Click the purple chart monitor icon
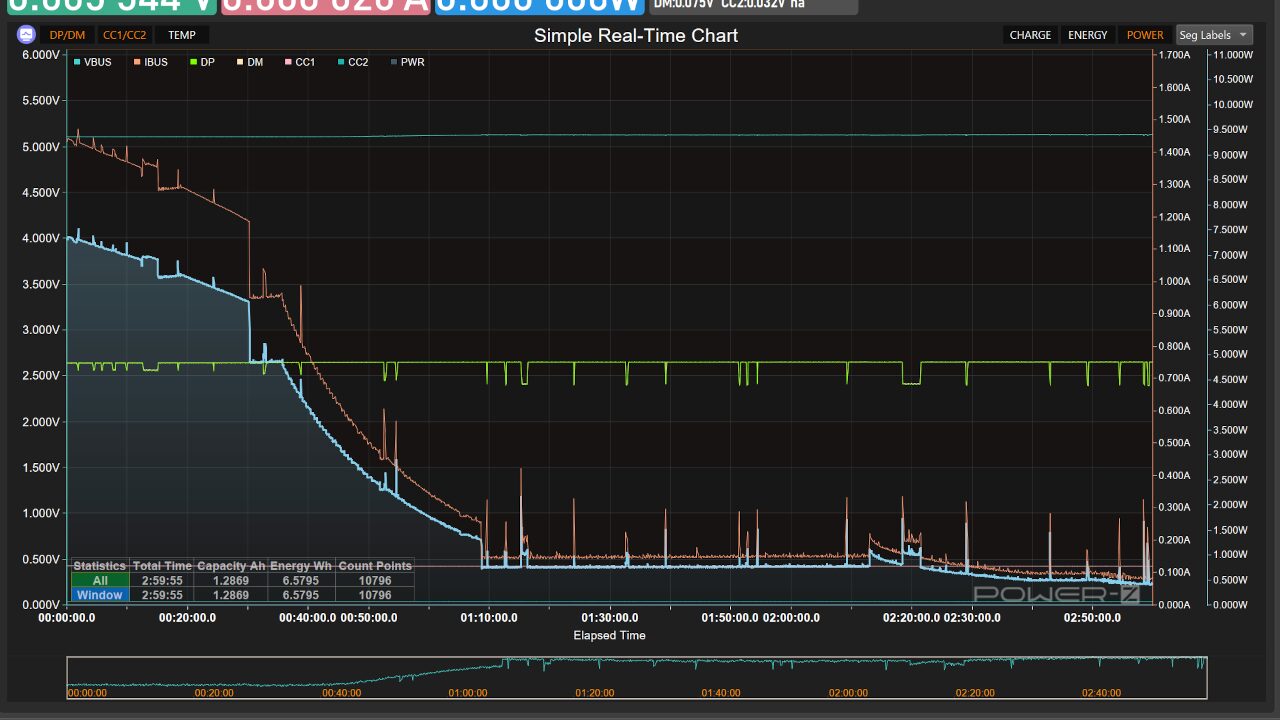Image resolution: width=1280 pixels, height=720 pixels. pos(26,34)
